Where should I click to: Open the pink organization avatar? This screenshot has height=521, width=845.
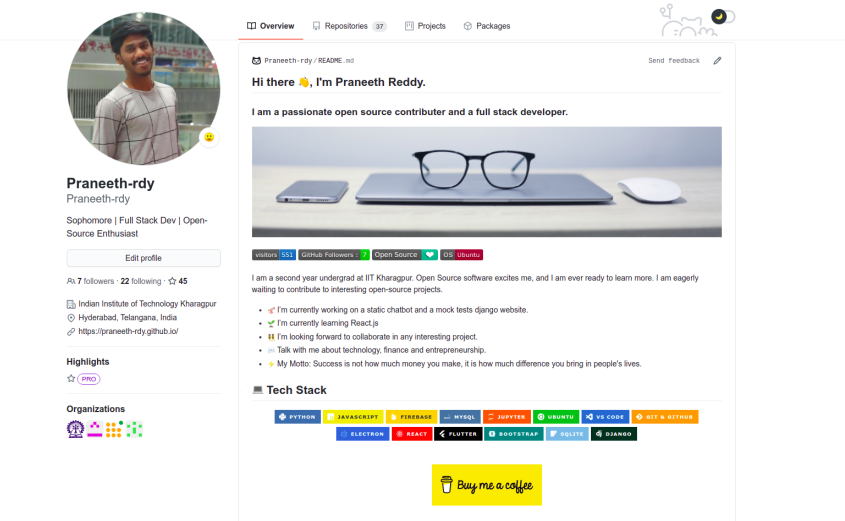(95, 429)
